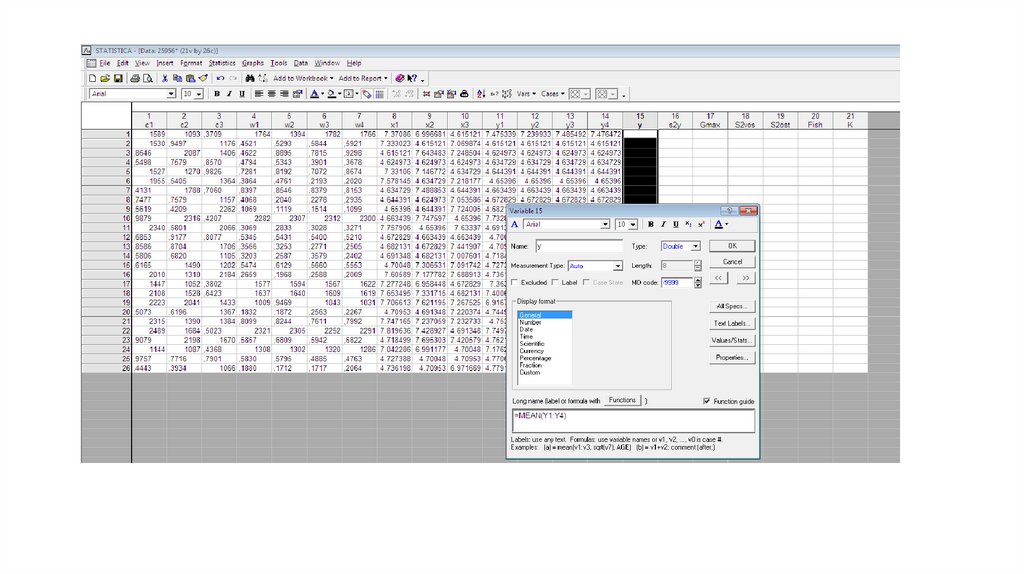
Task: Open the Statistics menu
Action: tap(221, 63)
